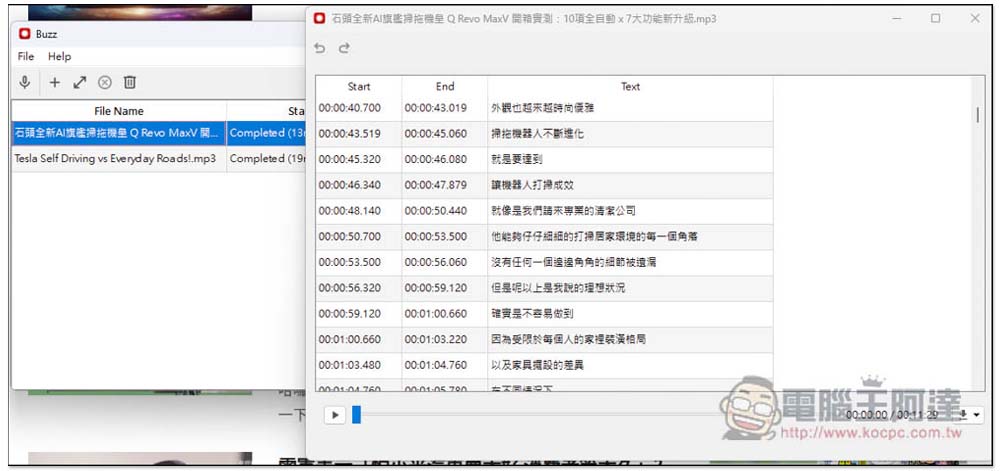Open the export dropdown at the bottom right
Viewport: 1000px width, 471px height.
[970, 414]
